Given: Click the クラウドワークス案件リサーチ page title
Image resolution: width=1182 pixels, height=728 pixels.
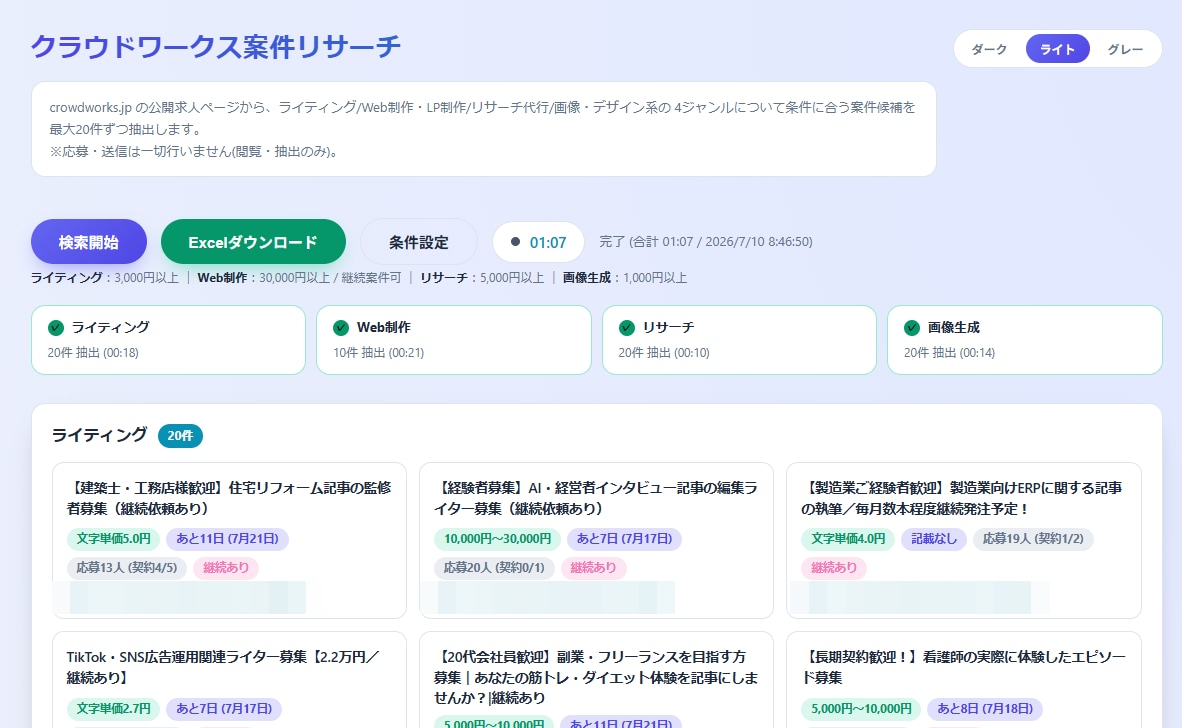Looking at the screenshot, I should tap(216, 47).
